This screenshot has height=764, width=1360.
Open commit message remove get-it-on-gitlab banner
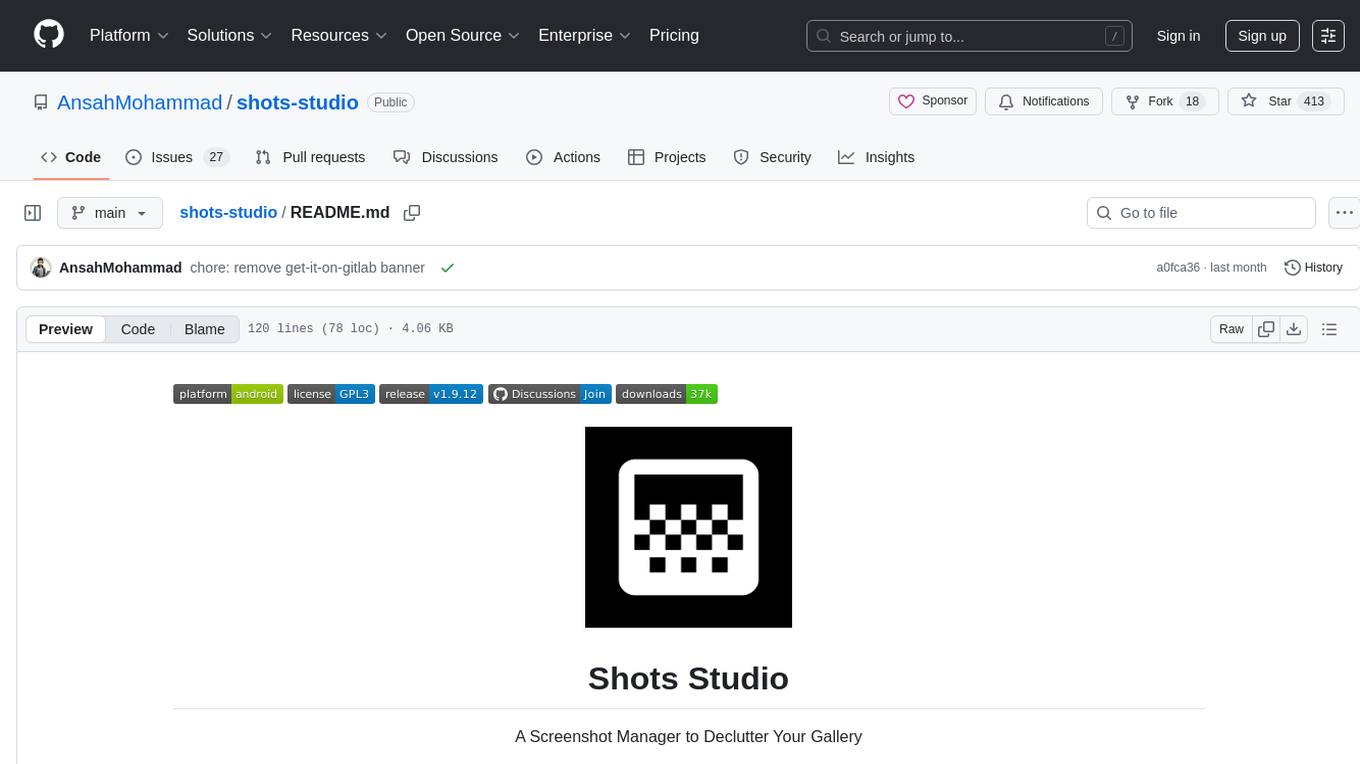click(308, 268)
